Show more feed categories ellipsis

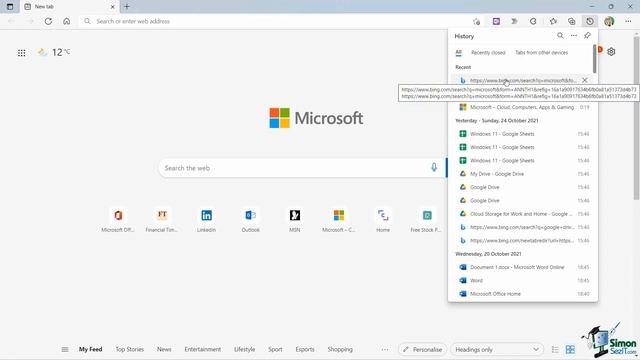click(385, 349)
